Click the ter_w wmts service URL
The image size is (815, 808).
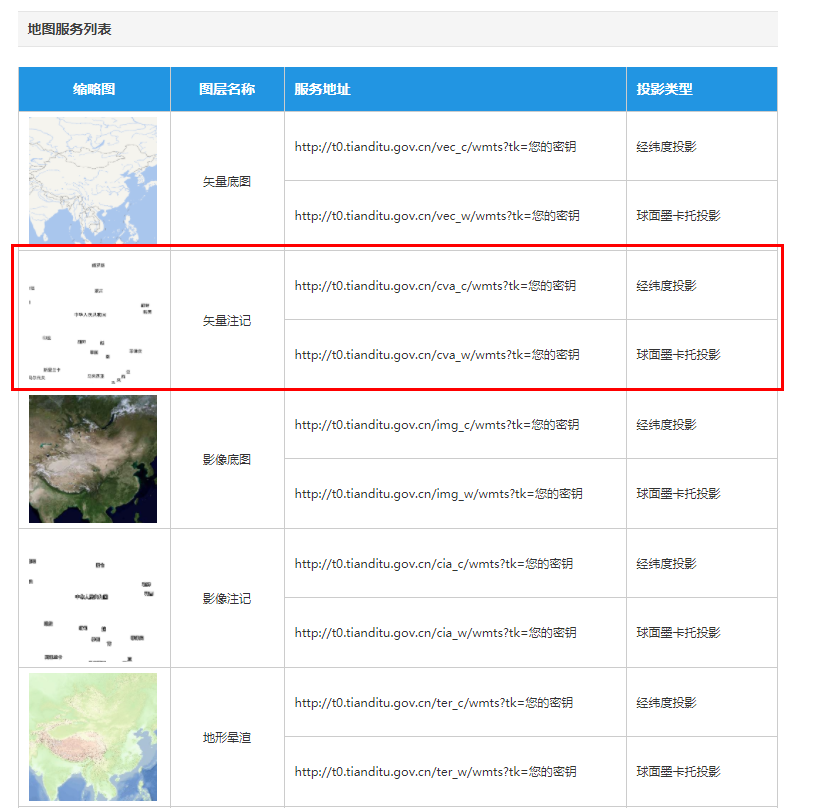click(x=435, y=772)
